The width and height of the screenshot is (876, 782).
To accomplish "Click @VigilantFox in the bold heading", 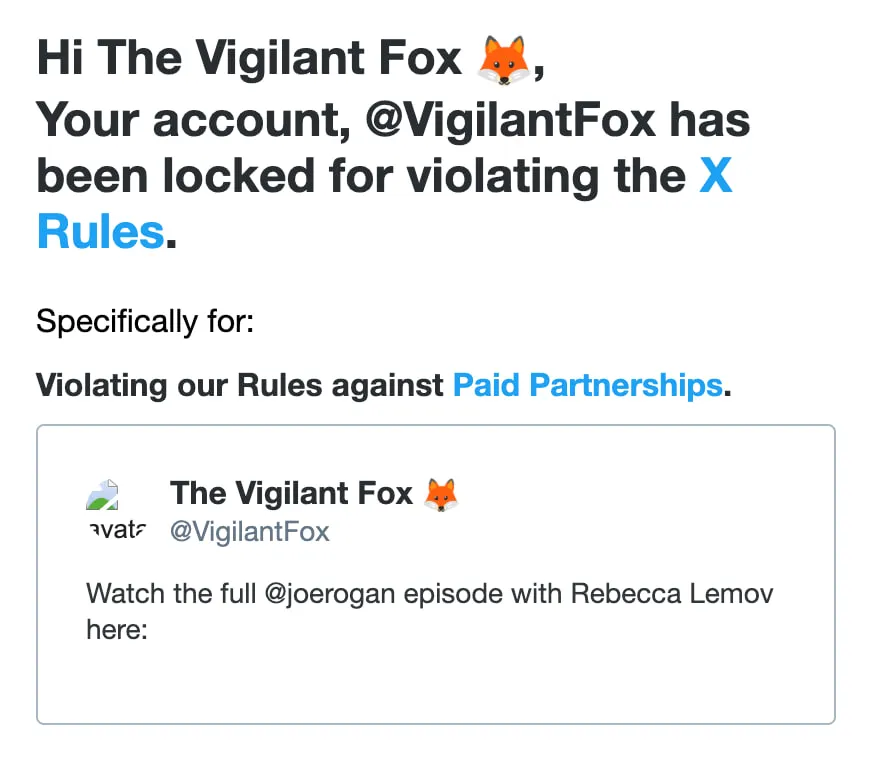I will click(511, 120).
